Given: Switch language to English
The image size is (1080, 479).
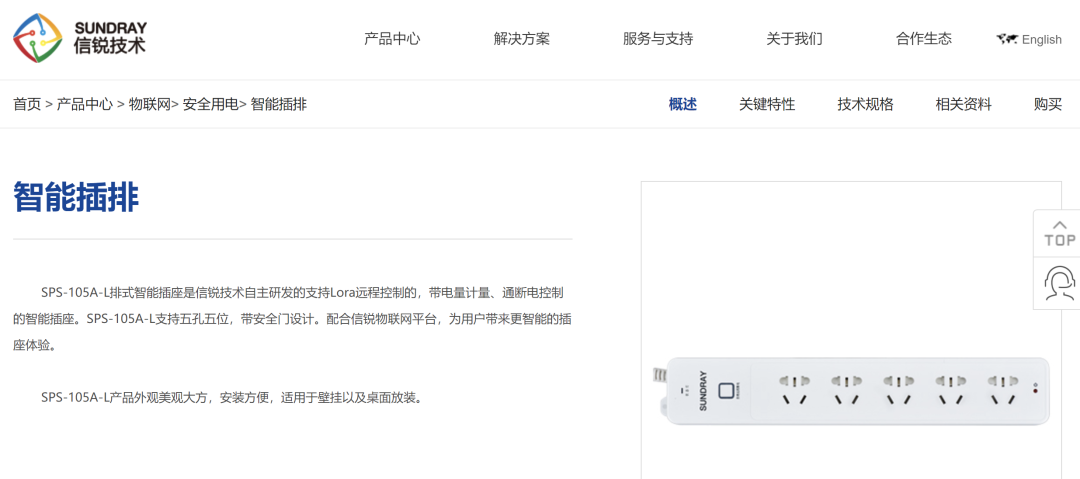Looking at the screenshot, I should (1041, 39).
